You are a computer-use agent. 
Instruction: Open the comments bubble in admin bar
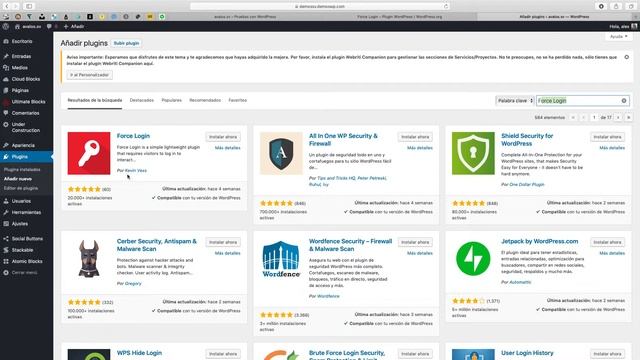click(x=49, y=27)
